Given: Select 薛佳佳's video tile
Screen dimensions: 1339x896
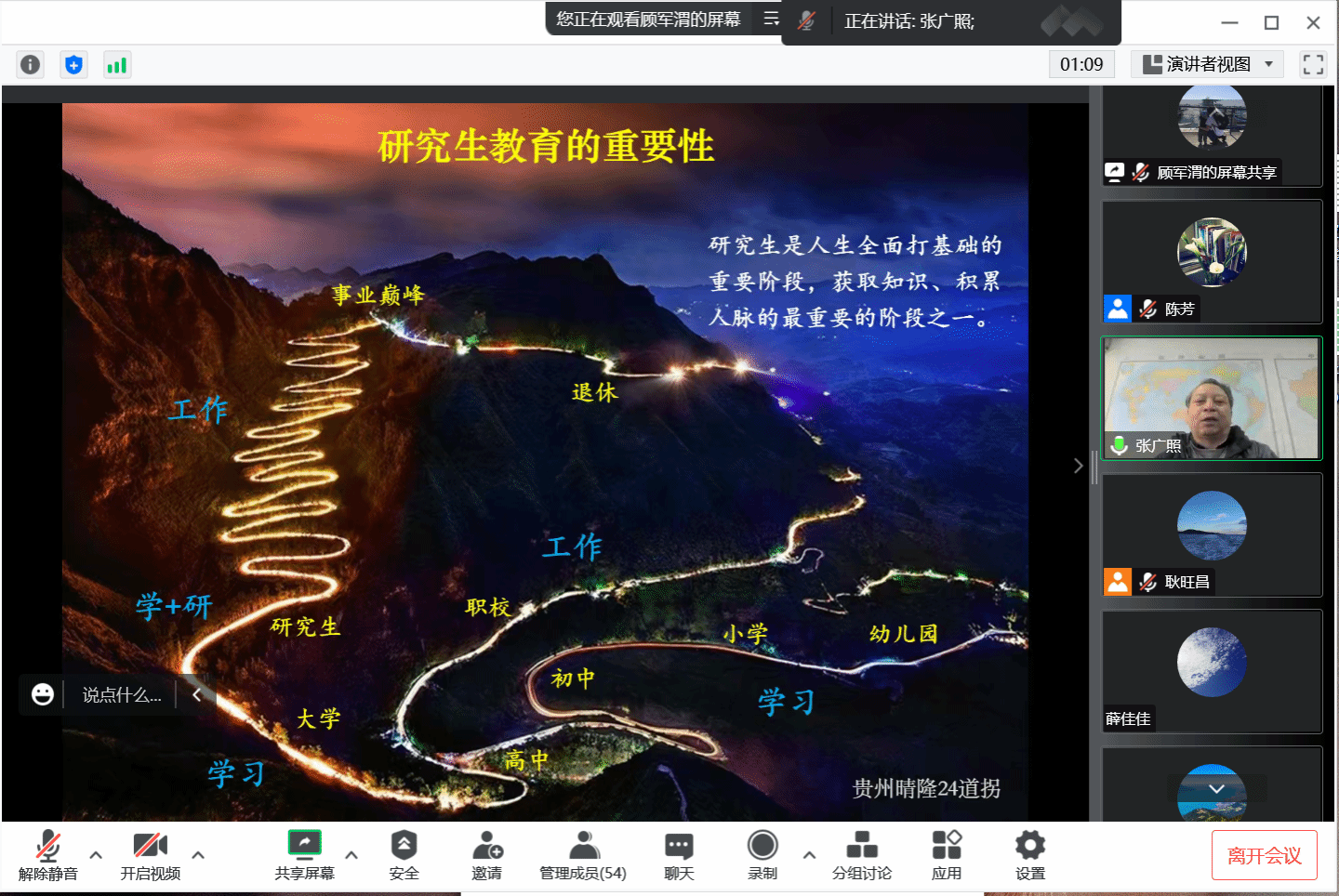Looking at the screenshot, I should [1212, 672].
